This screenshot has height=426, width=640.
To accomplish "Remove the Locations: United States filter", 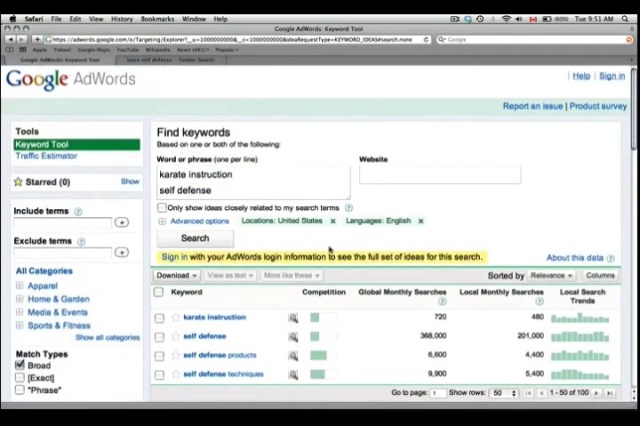I will click(x=333, y=221).
